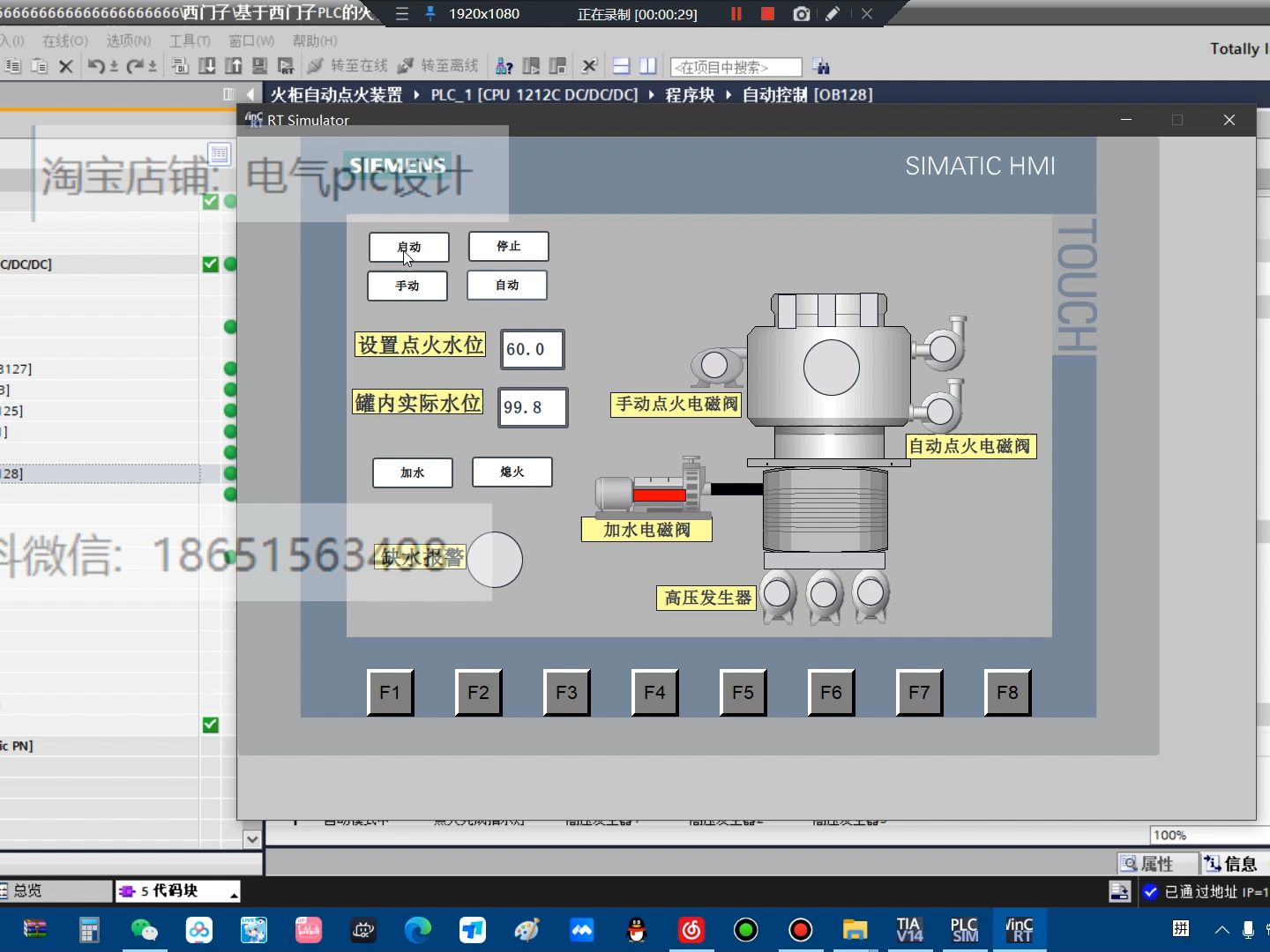
Task: Click 转至在线 go online button
Action: point(347,66)
